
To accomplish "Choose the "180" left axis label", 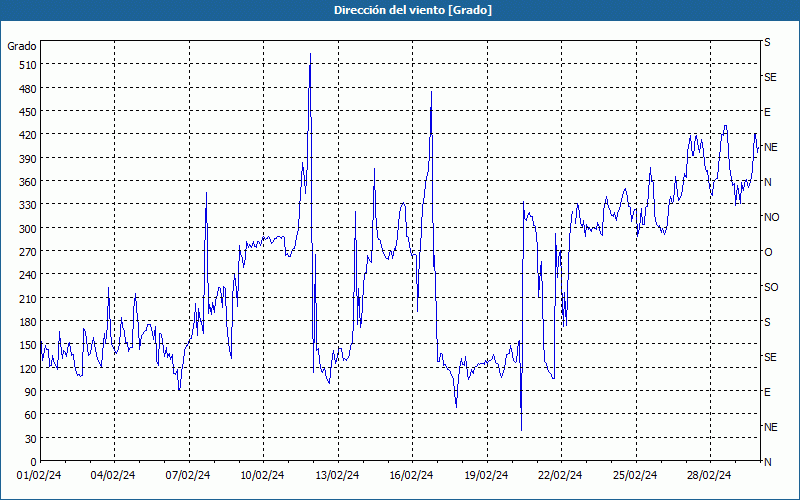I will [28, 322].
